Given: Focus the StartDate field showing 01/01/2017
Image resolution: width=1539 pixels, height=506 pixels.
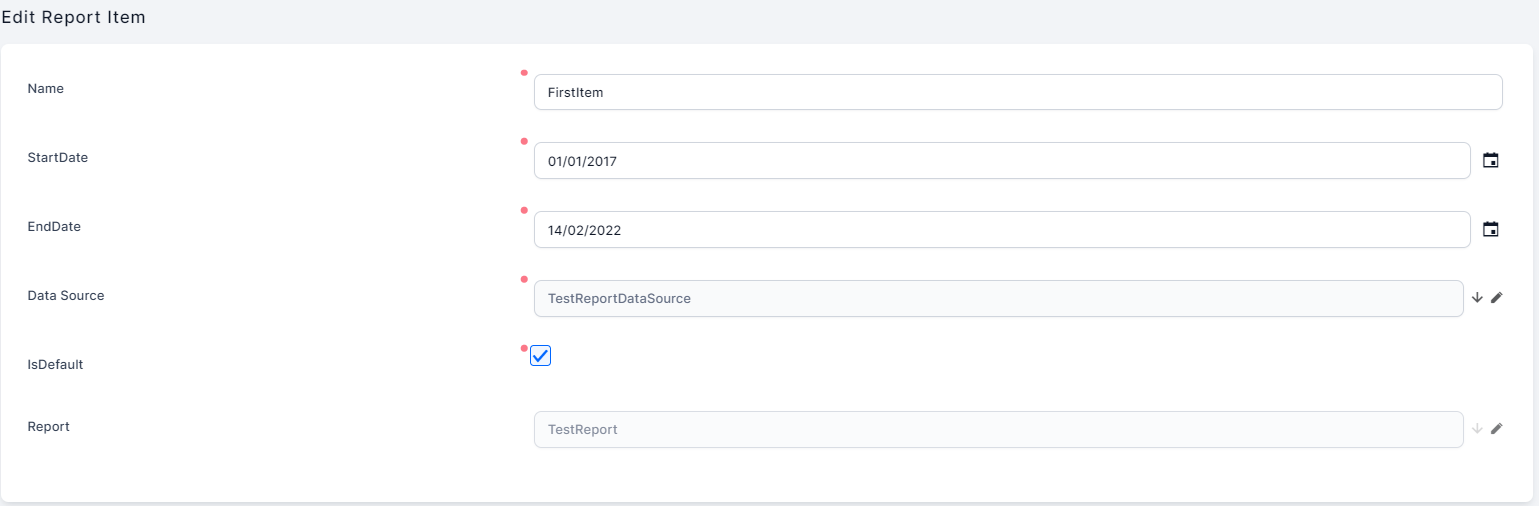Looking at the screenshot, I should pos(1001,161).
